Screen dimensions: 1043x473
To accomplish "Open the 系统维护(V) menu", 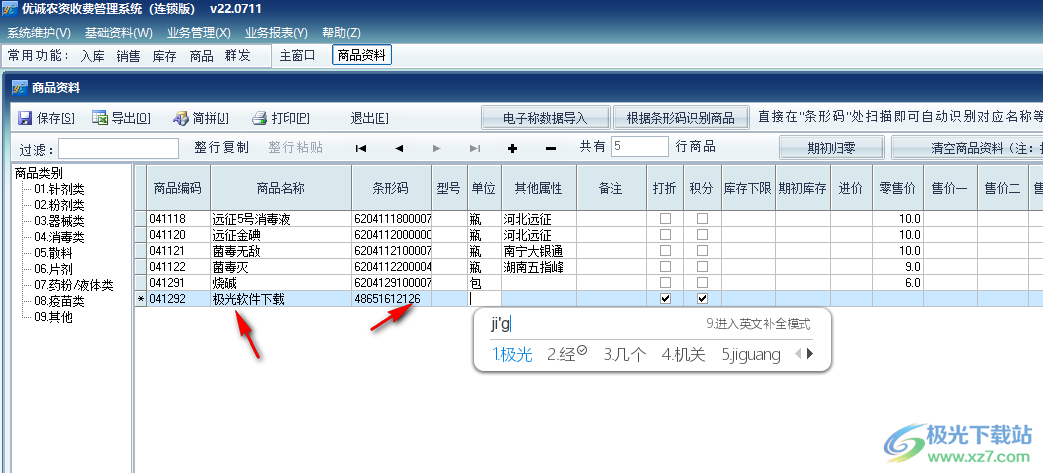I will point(39,33).
